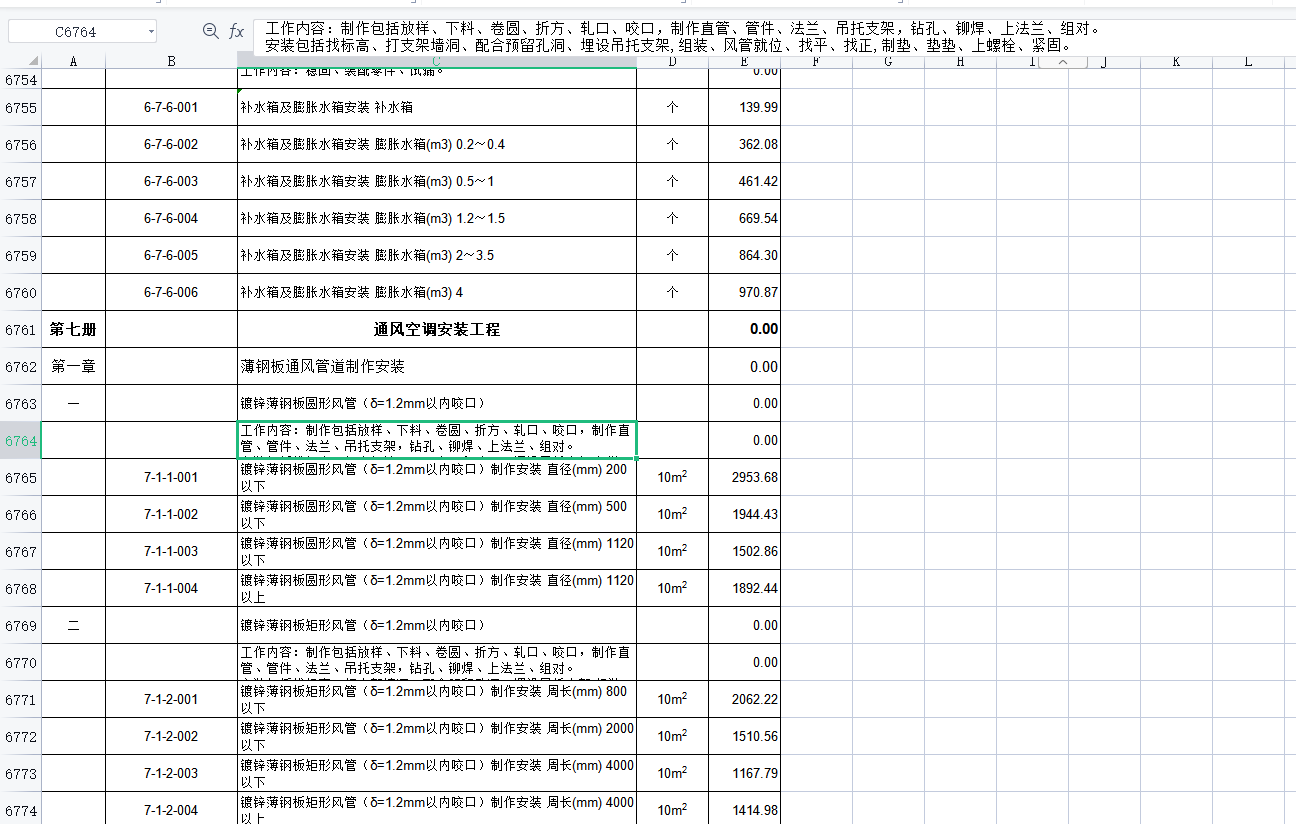The height and width of the screenshot is (824, 1296).
Task: Click code cell 7-1-2-002
Action: point(171,736)
